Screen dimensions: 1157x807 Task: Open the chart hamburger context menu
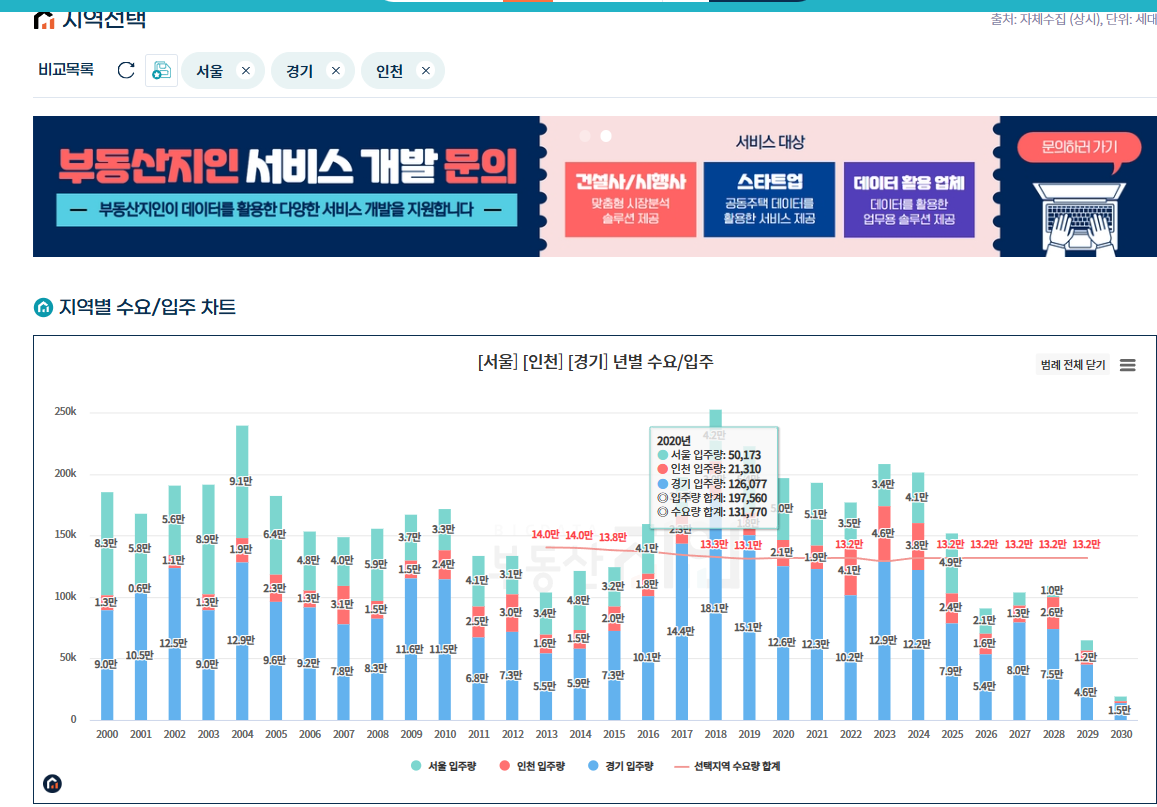coord(1127,365)
